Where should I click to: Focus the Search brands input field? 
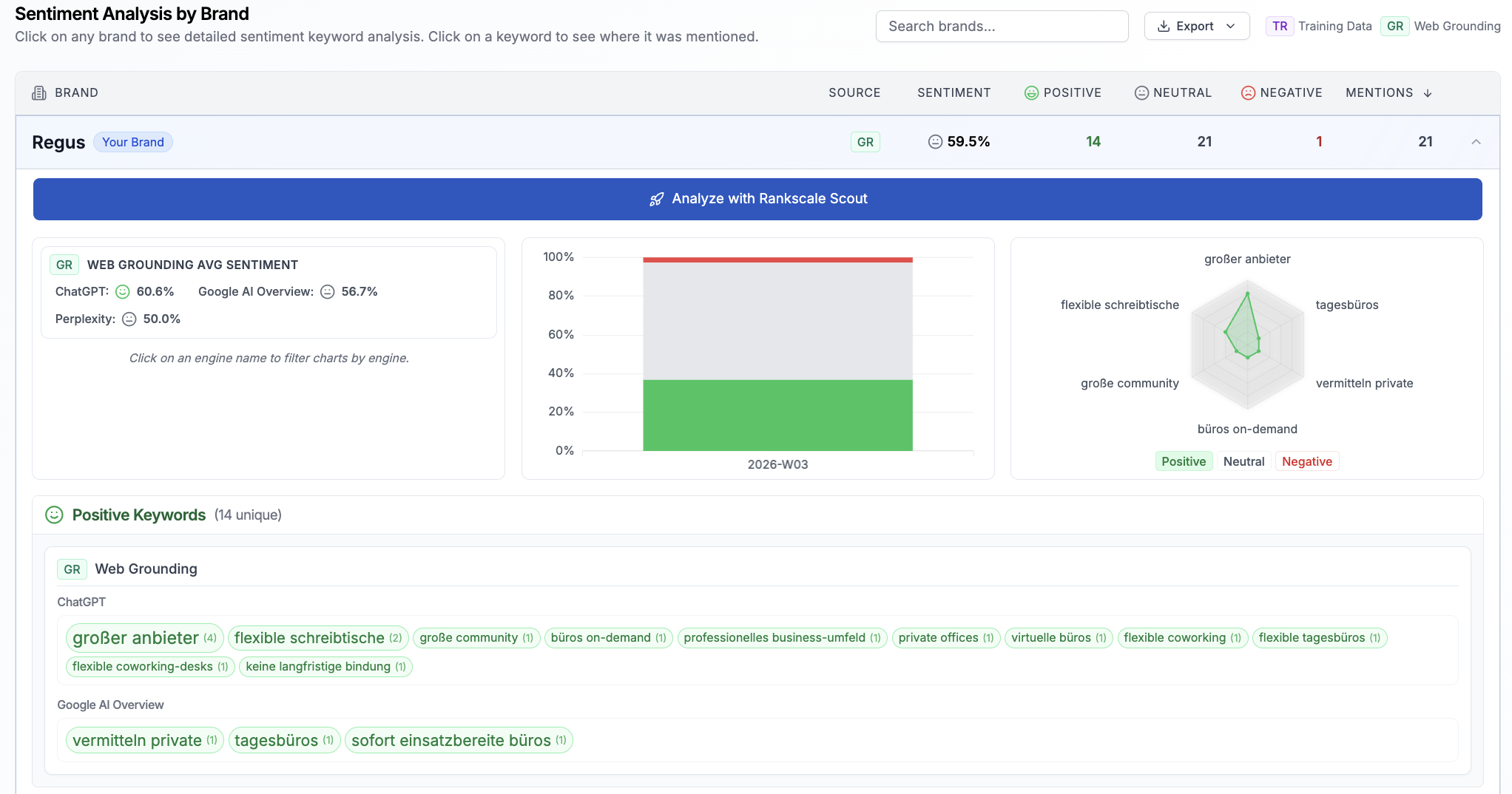(x=1002, y=27)
